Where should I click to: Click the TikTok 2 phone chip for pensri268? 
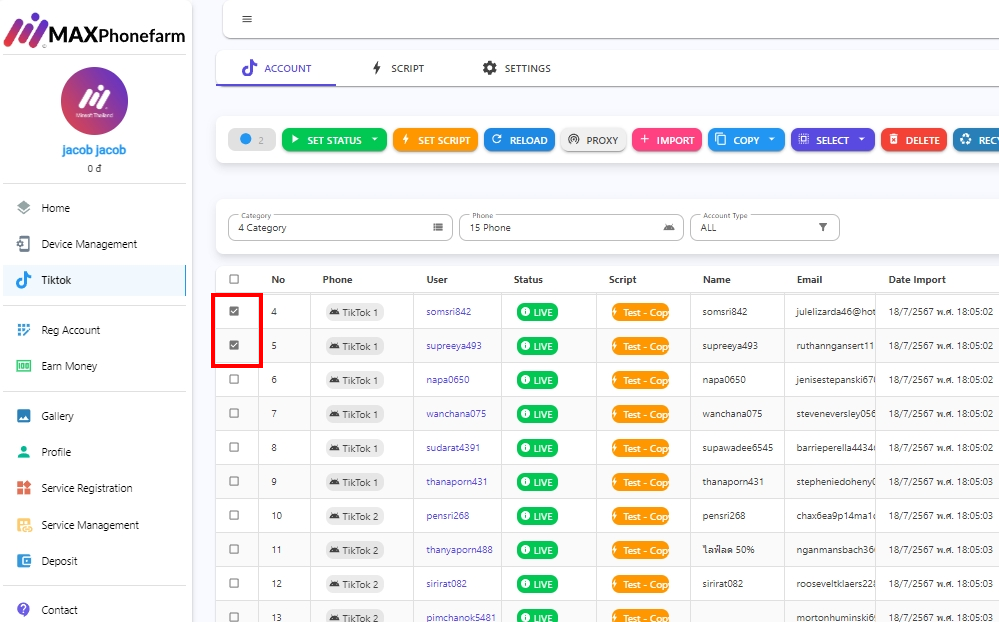click(354, 516)
